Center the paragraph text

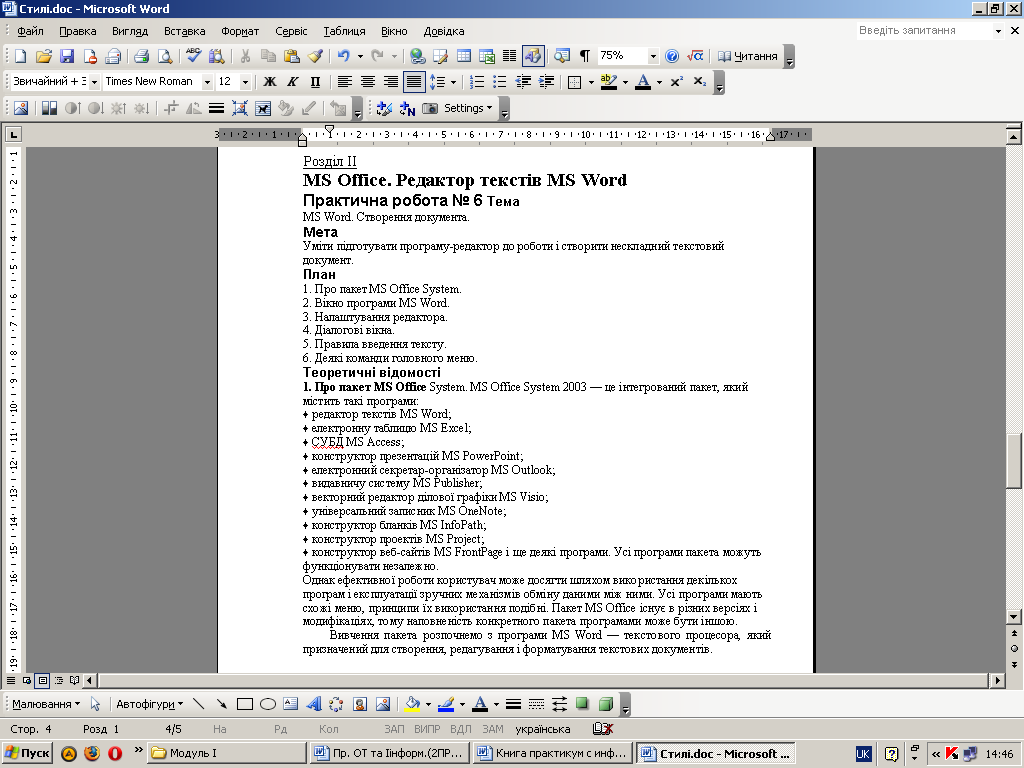click(368, 82)
